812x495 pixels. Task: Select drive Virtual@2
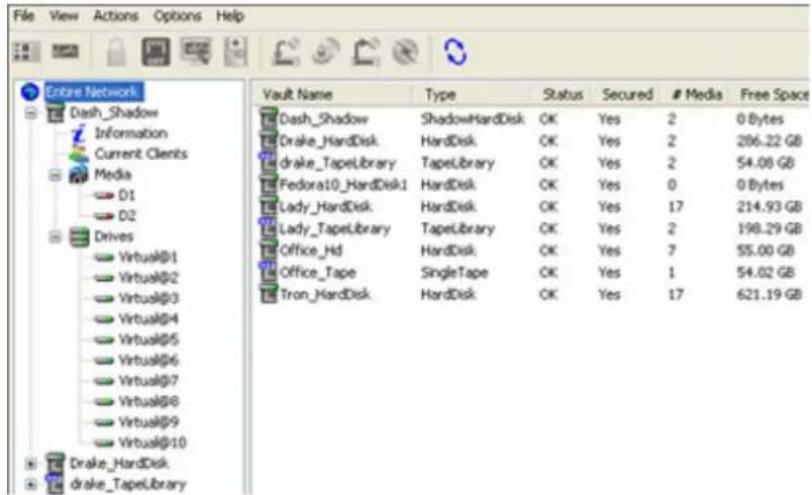click(148, 278)
